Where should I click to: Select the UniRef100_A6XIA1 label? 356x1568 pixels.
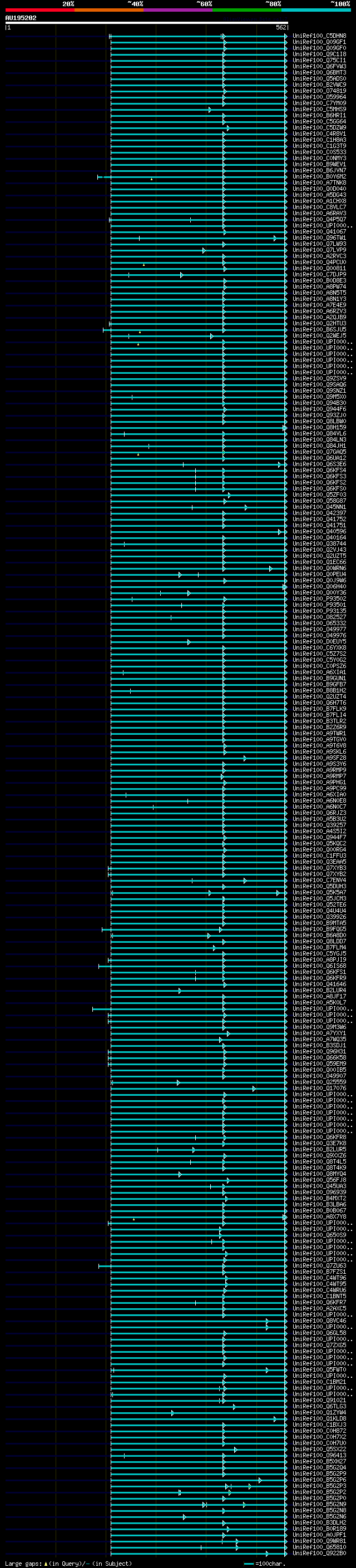coord(319,672)
